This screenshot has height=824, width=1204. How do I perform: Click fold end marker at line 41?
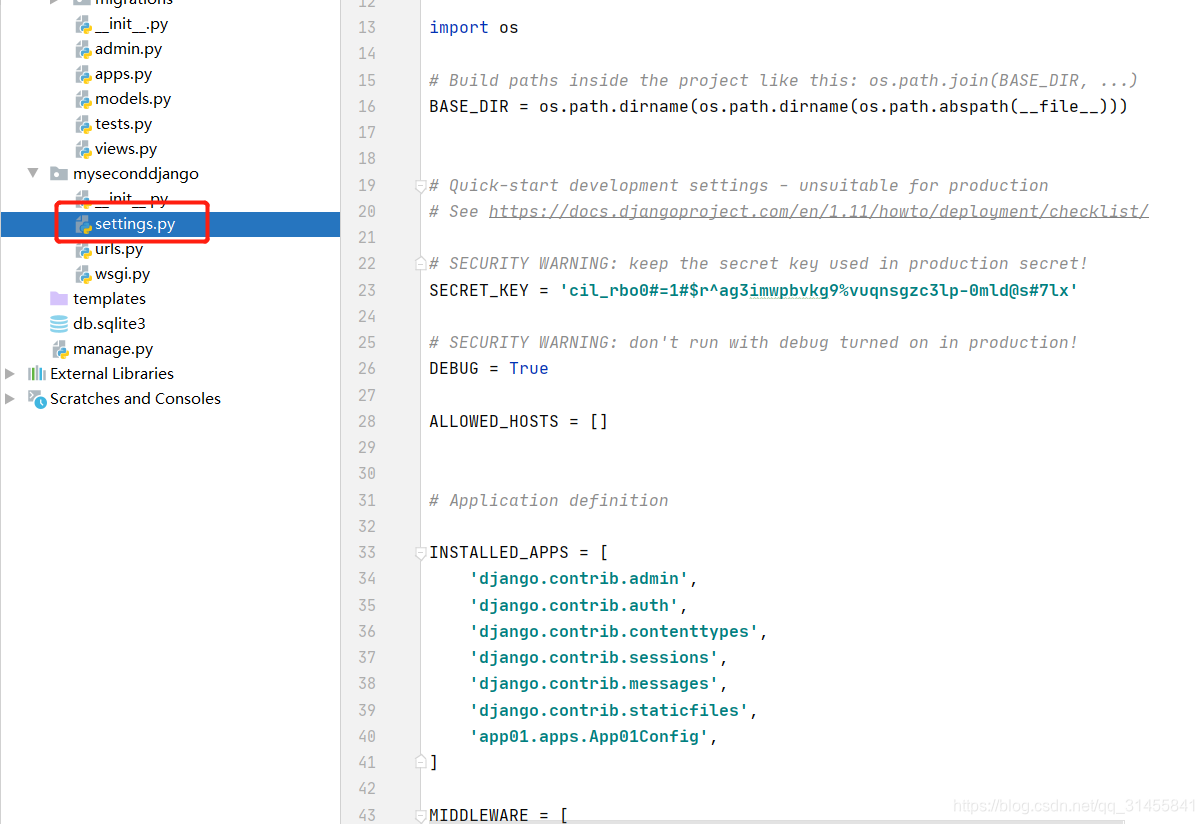421,762
